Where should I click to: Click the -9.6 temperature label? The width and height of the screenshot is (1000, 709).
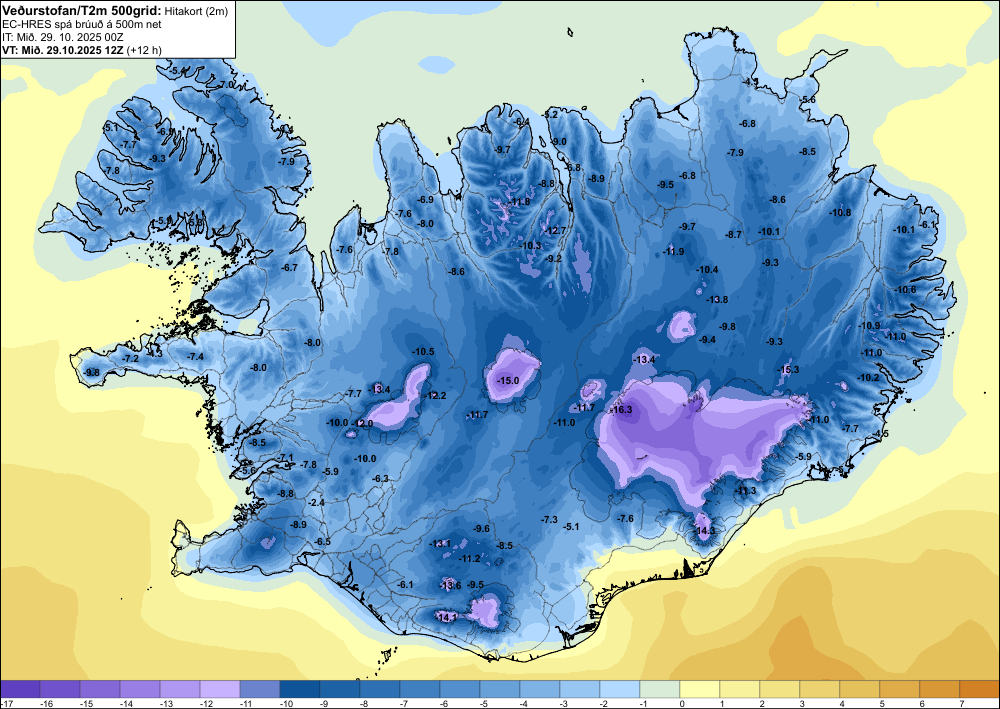(x=482, y=529)
